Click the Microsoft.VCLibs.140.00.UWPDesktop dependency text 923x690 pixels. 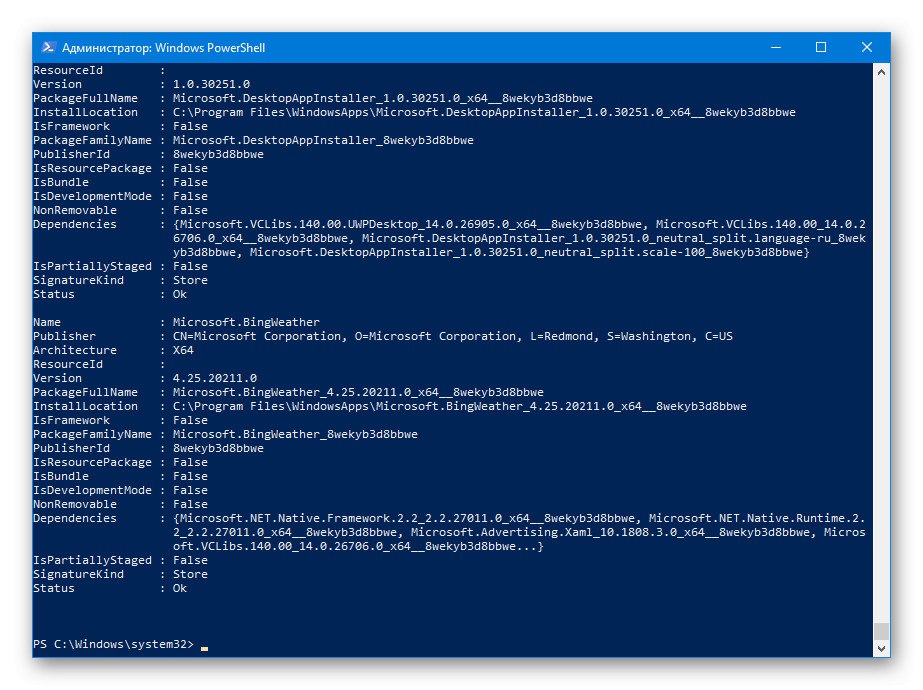point(410,224)
